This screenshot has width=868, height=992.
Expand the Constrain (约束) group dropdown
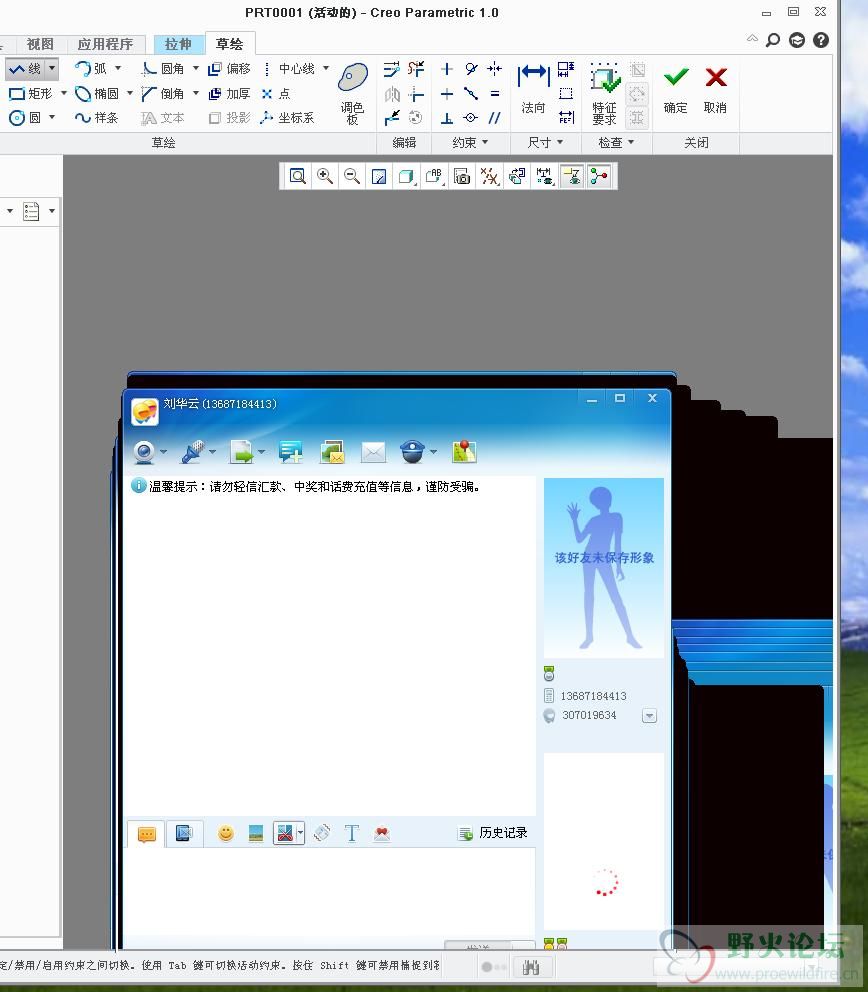tap(470, 142)
